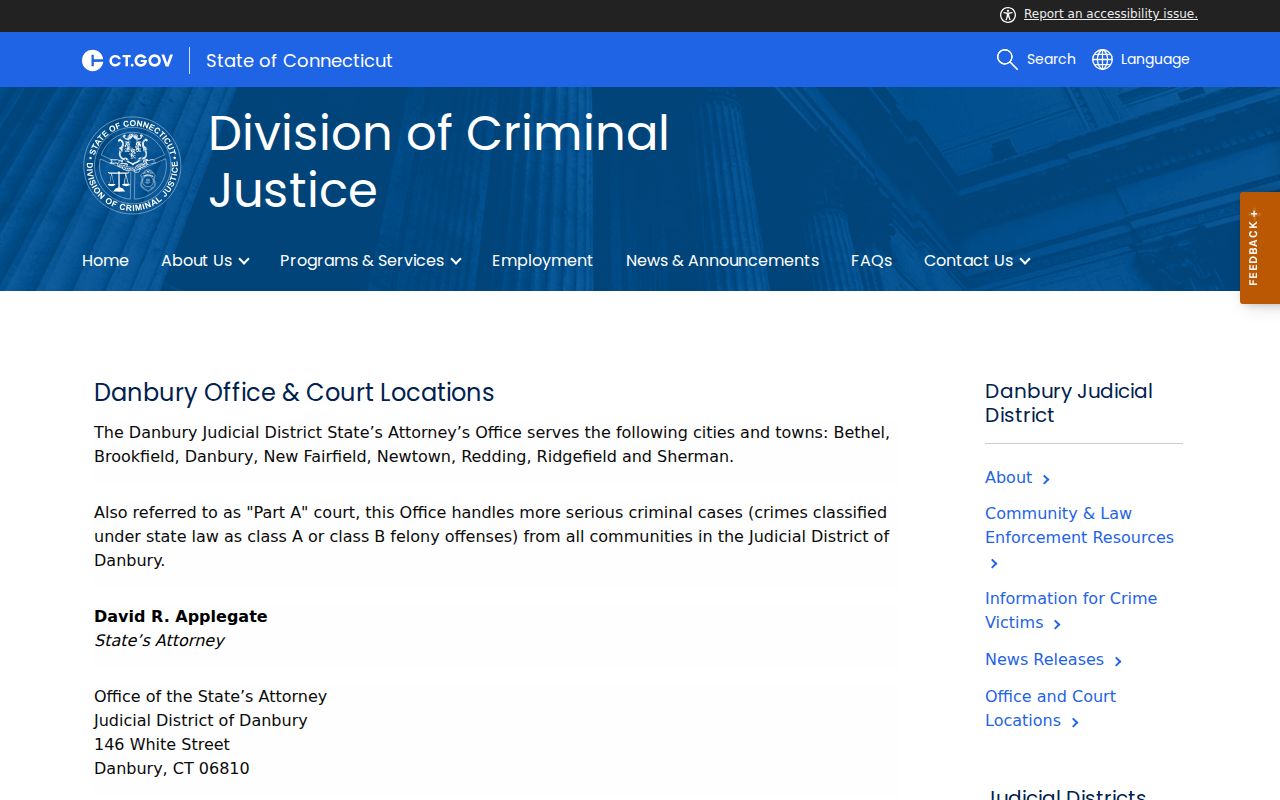
Task: Open the orange Feedback tab
Action: pos(1260,248)
